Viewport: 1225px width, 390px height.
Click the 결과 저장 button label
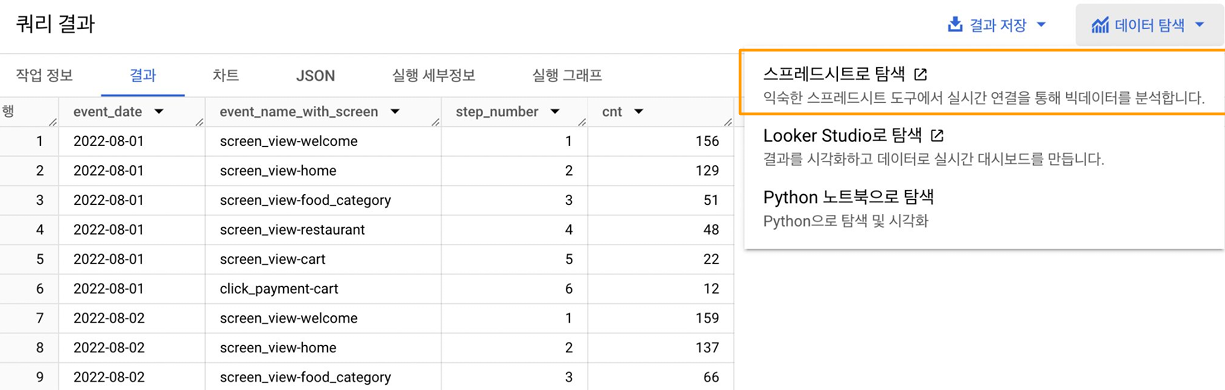point(997,25)
